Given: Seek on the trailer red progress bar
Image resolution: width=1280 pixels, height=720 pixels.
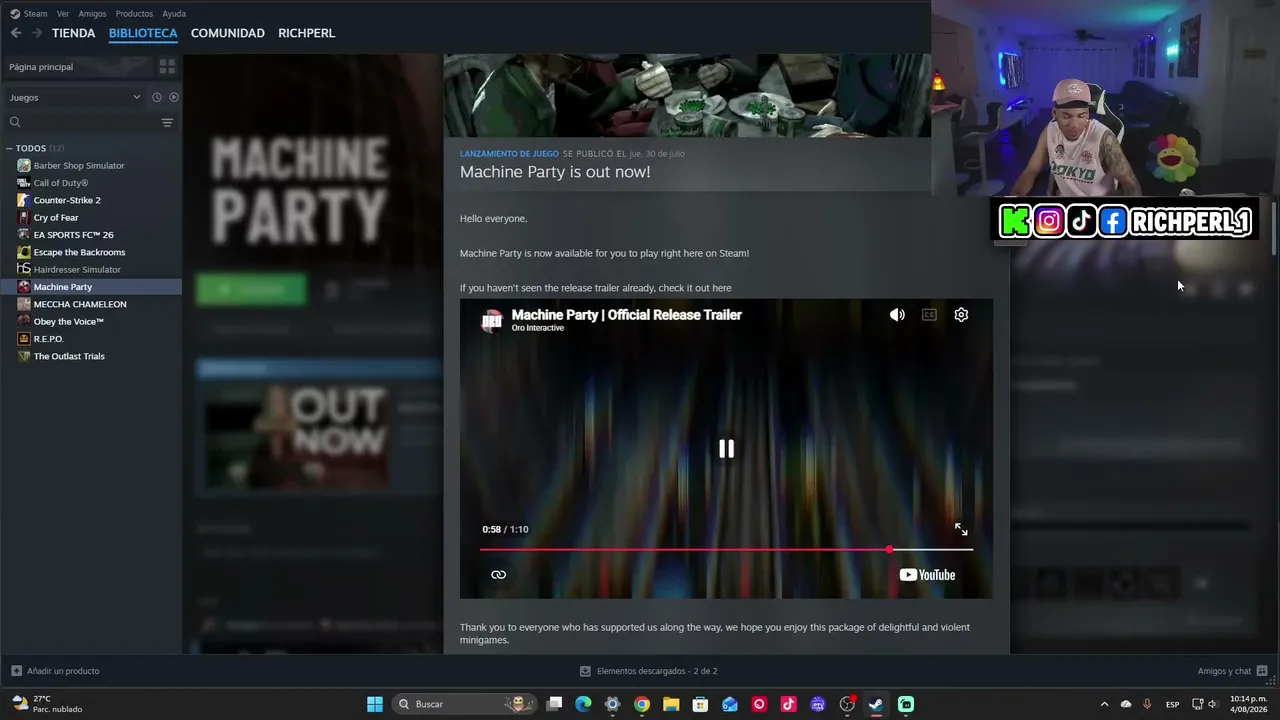Looking at the screenshot, I should (726, 549).
